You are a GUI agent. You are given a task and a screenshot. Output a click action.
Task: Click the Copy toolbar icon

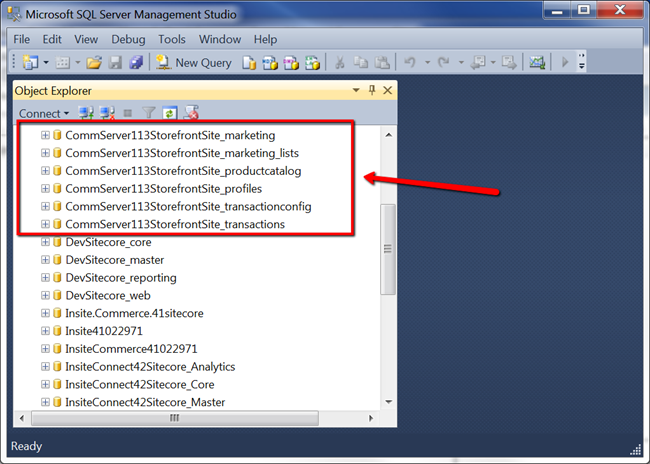pos(361,63)
